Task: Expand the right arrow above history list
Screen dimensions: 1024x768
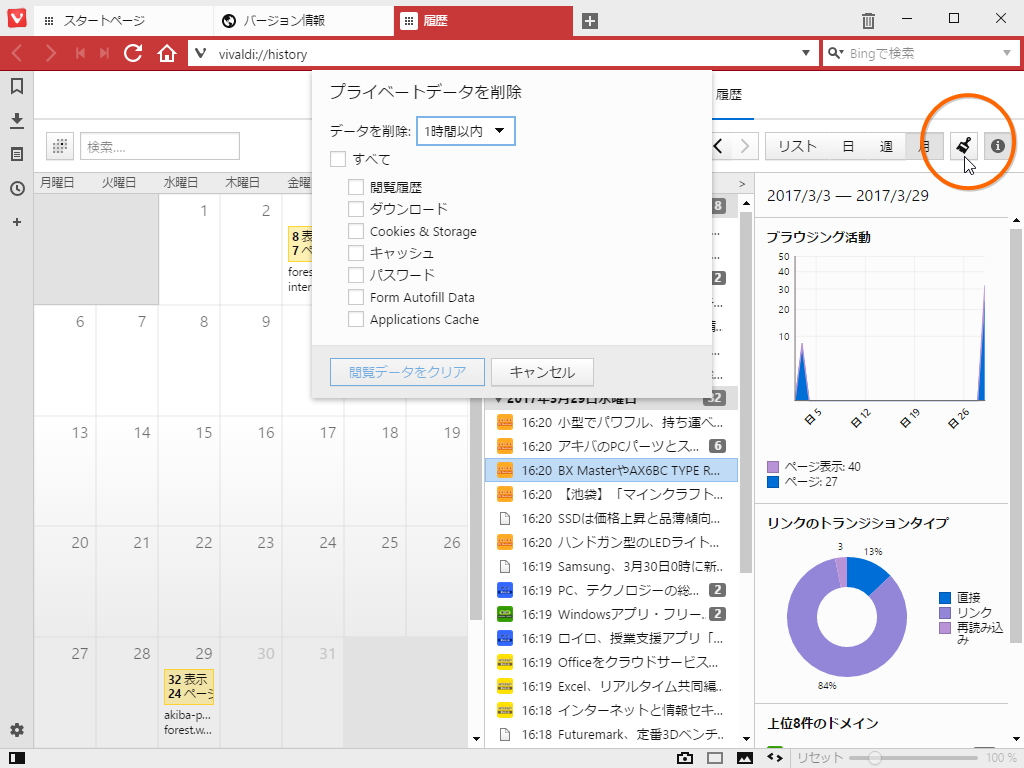Action: [x=742, y=184]
